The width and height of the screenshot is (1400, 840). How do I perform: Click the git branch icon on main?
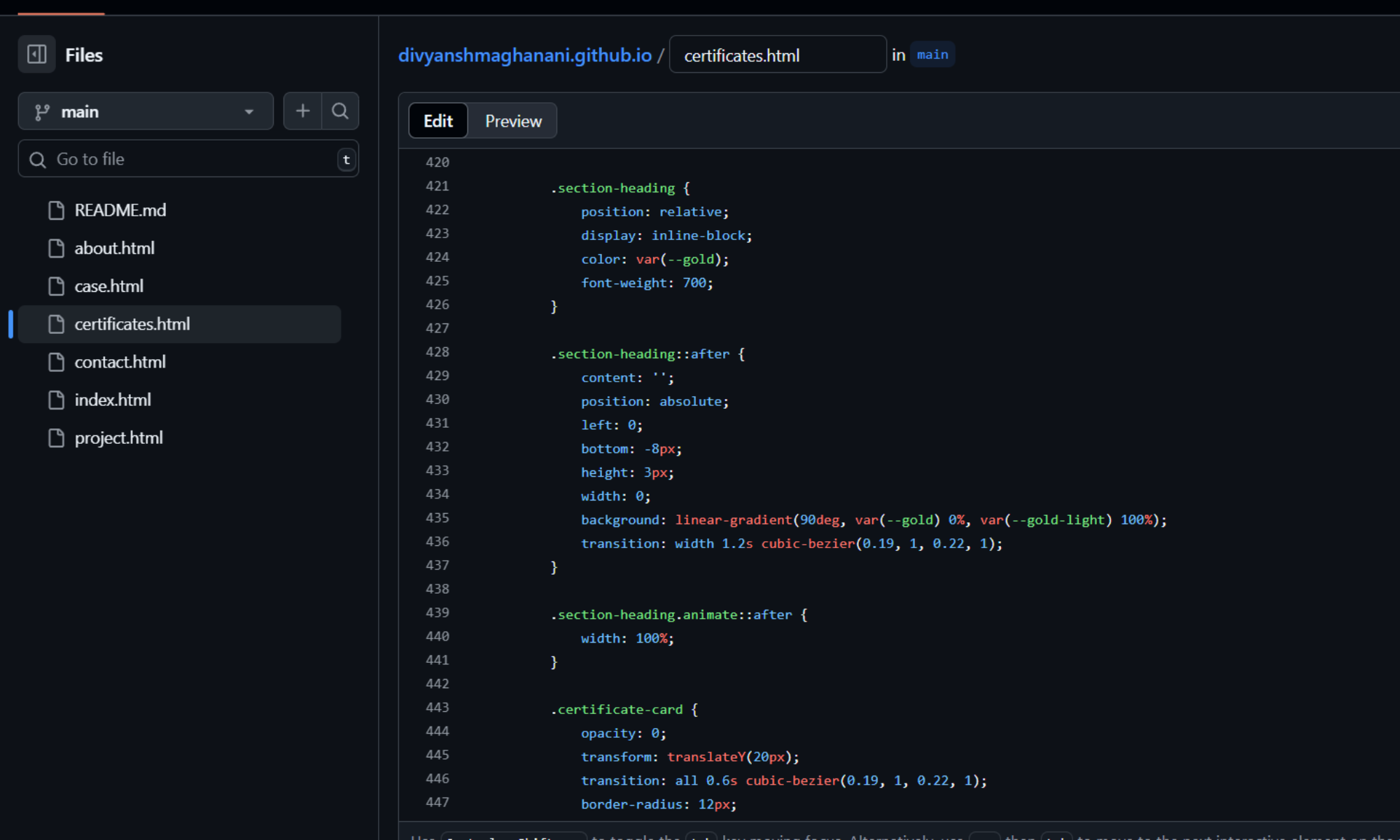(x=42, y=112)
